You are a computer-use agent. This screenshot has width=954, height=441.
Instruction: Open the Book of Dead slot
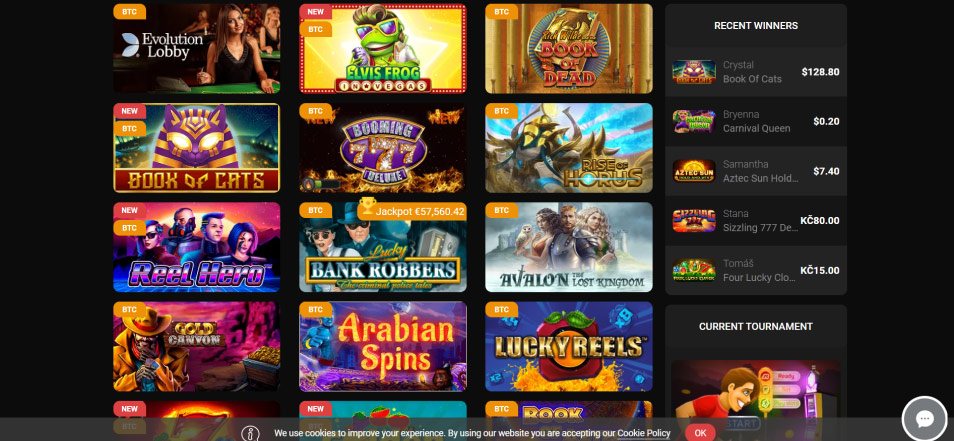point(569,49)
